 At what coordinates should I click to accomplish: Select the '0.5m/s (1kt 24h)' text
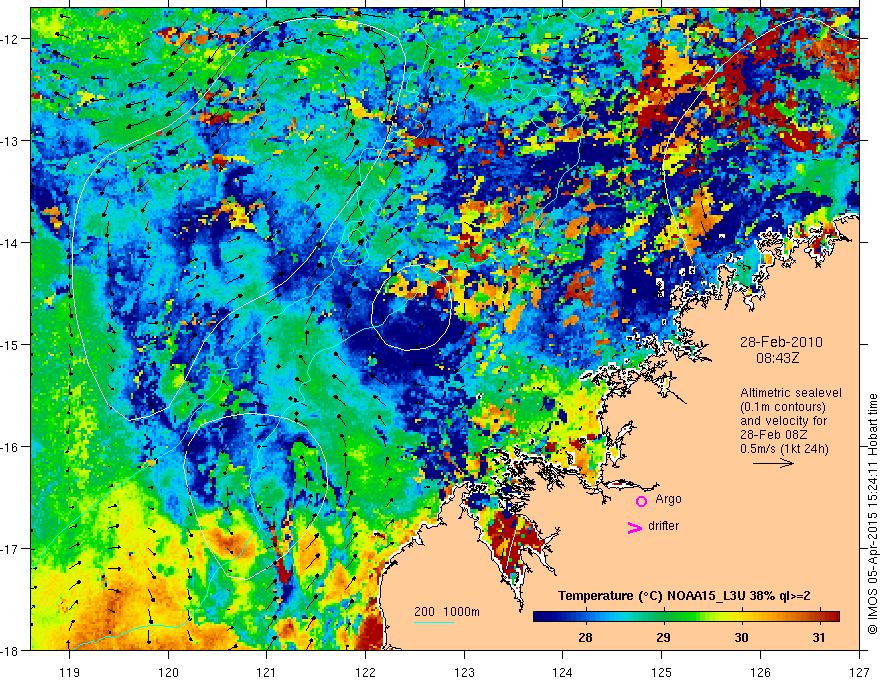[x=784, y=449]
